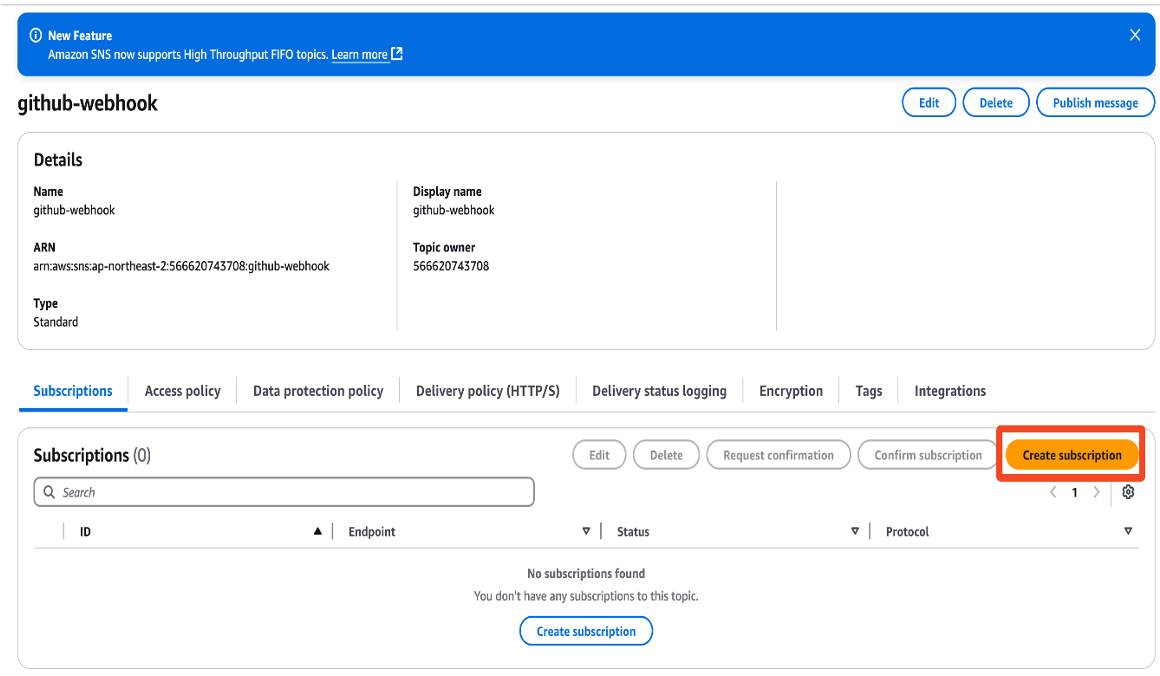Screen dimensions: 1160x676
Task: Follow the Learn more link
Action: coord(360,55)
